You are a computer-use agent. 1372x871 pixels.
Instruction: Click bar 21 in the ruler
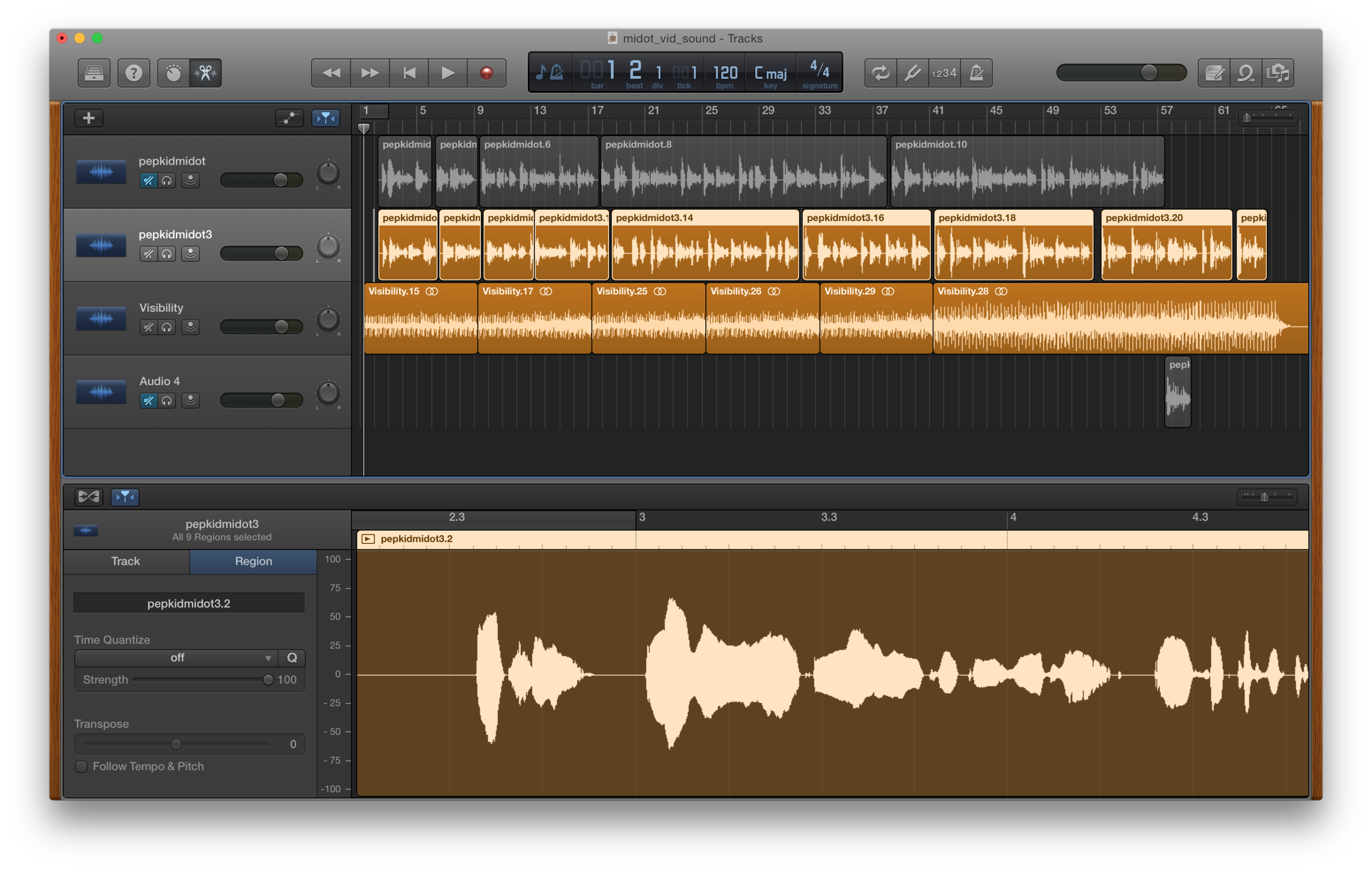coord(654,110)
